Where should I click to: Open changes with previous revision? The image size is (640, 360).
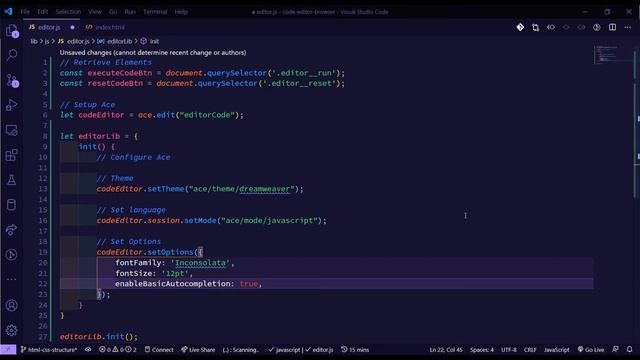[551, 27]
